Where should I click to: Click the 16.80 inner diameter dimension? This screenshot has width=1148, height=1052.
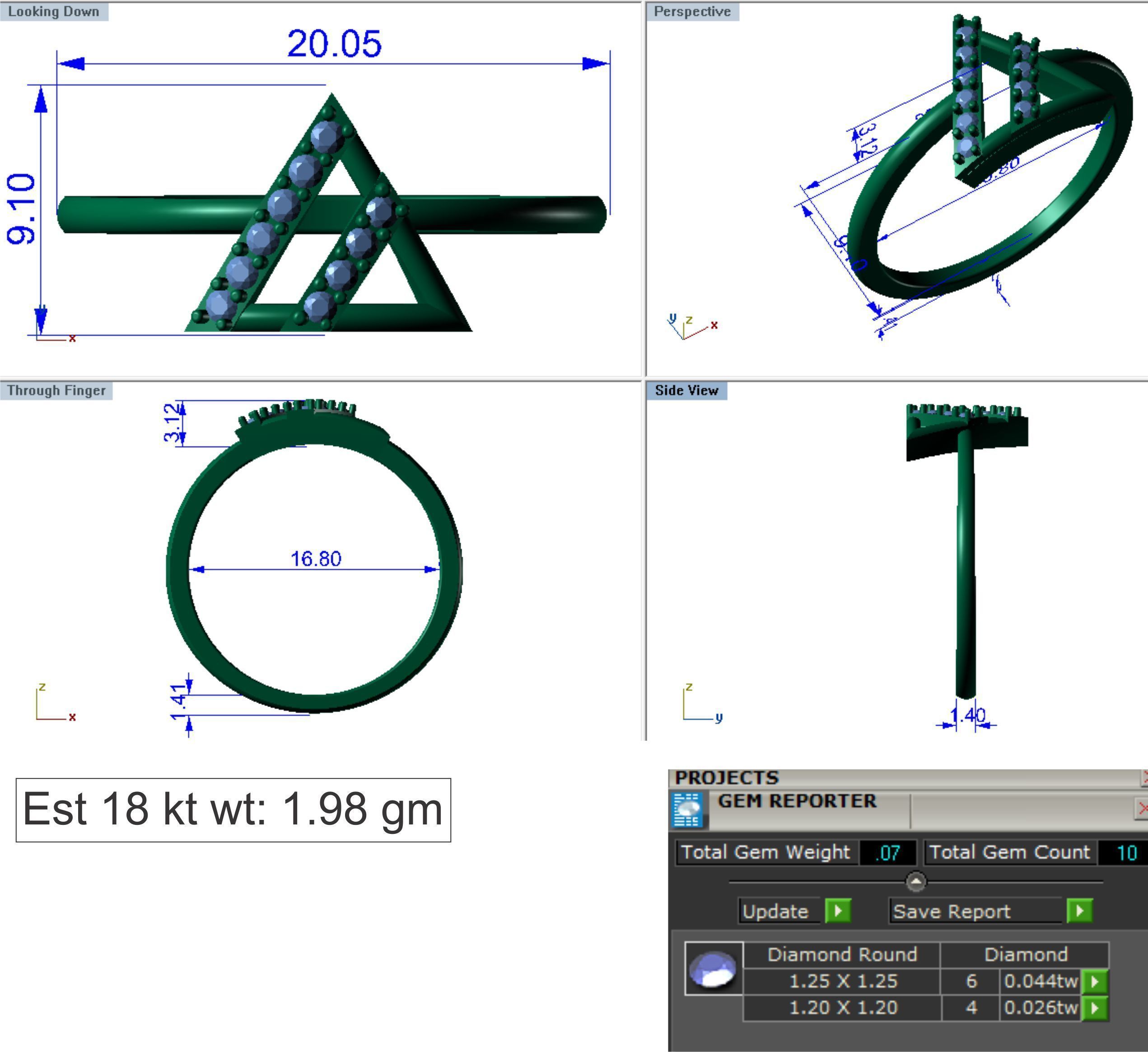(x=316, y=559)
